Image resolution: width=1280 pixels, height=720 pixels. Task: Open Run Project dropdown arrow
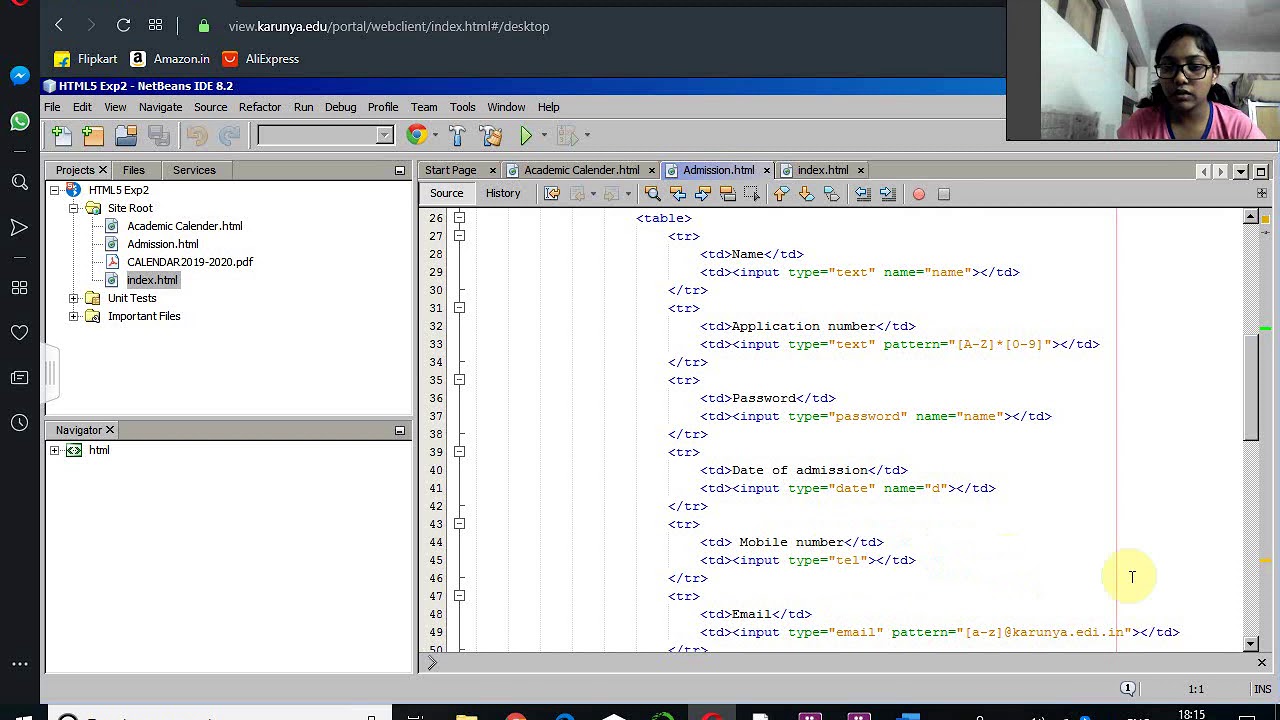coord(544,135)
